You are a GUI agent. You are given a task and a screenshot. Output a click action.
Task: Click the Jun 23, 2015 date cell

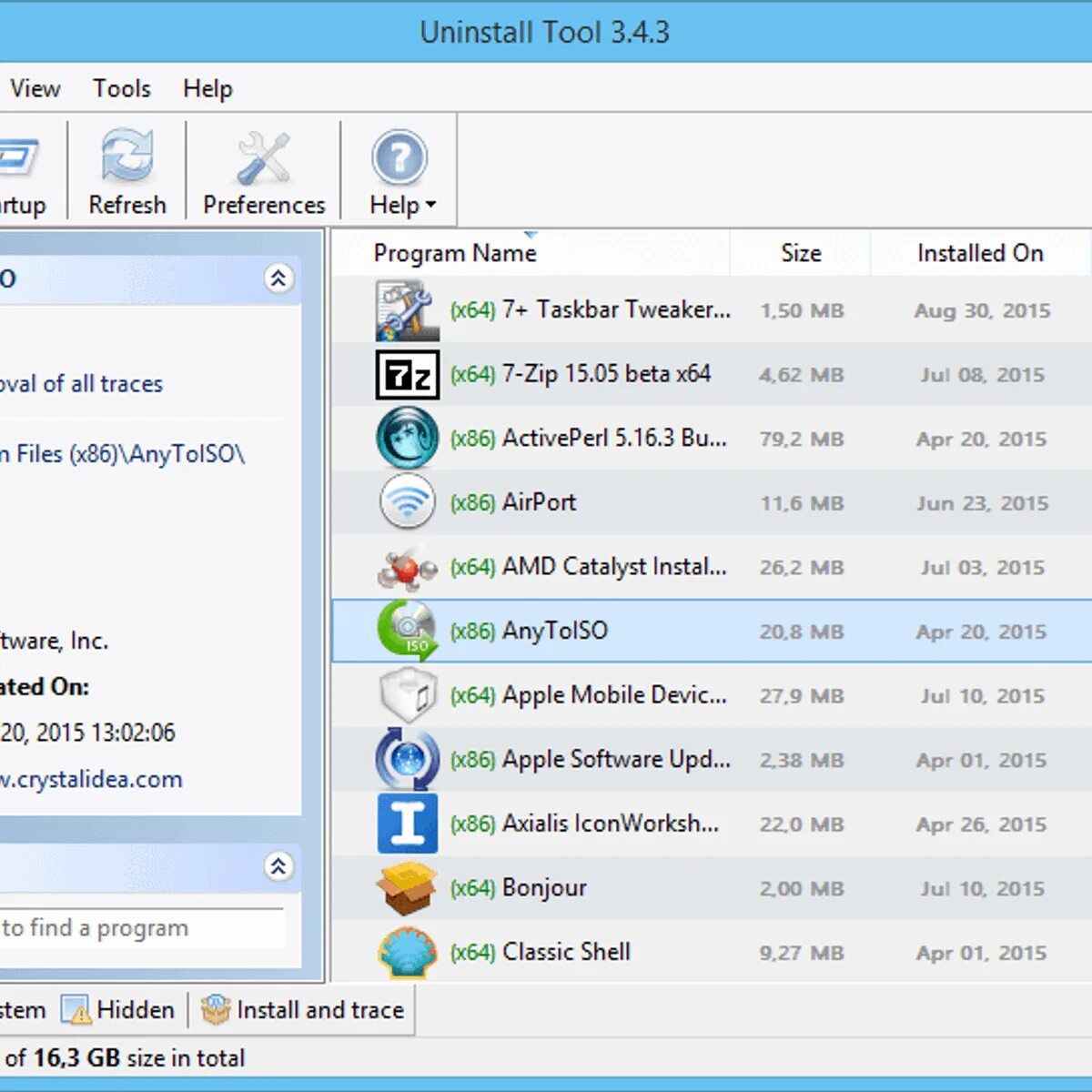pyautogui.click(x=982, y=503)
